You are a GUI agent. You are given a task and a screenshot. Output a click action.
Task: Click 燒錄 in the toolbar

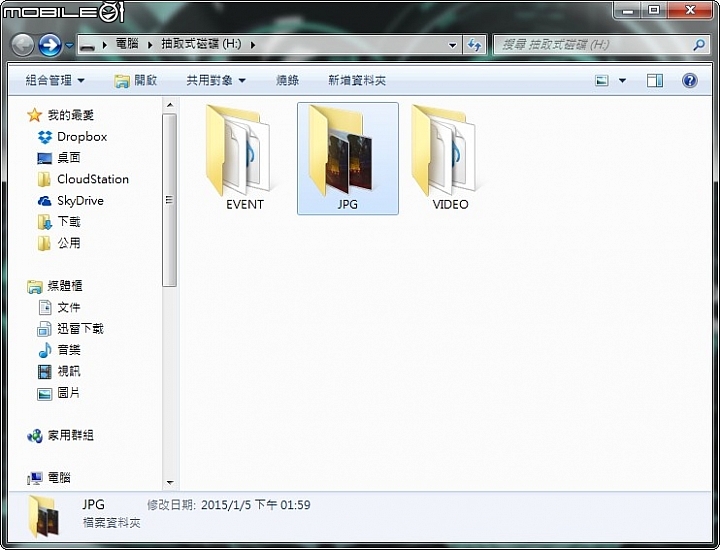pyautogui.click(x=287, y=80)
